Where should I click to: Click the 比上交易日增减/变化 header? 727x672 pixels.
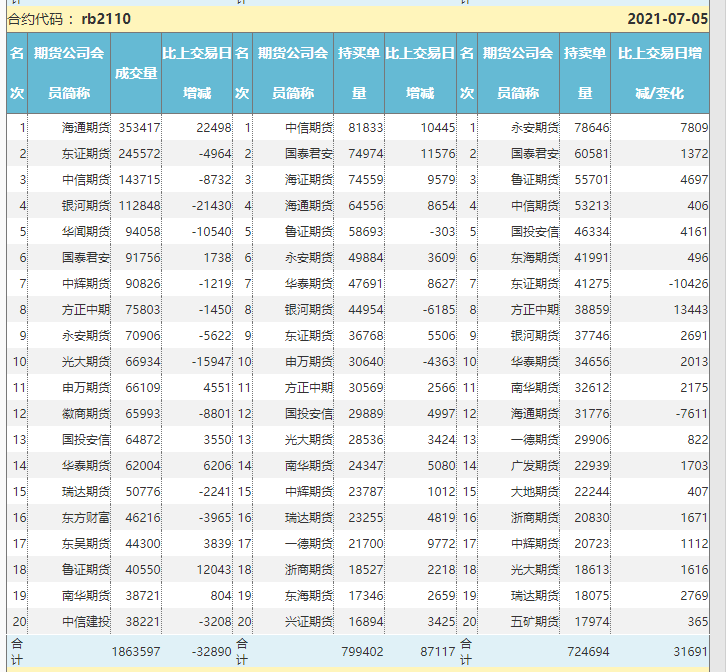tap(659, 73)
